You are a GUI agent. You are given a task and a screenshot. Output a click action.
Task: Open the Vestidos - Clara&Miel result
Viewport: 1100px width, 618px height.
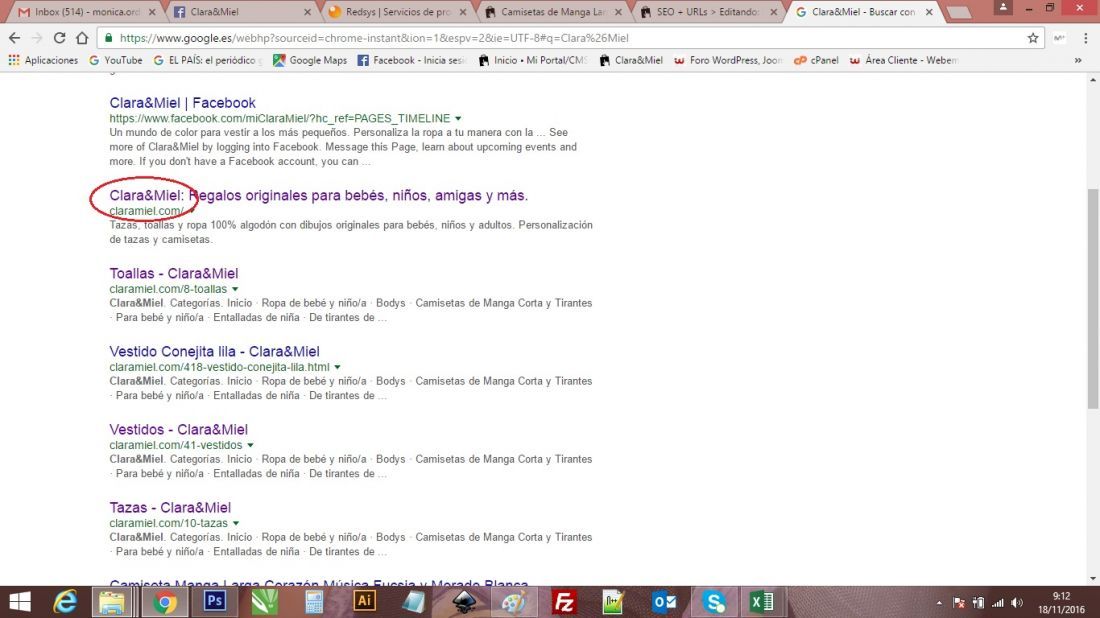[178, 429]
